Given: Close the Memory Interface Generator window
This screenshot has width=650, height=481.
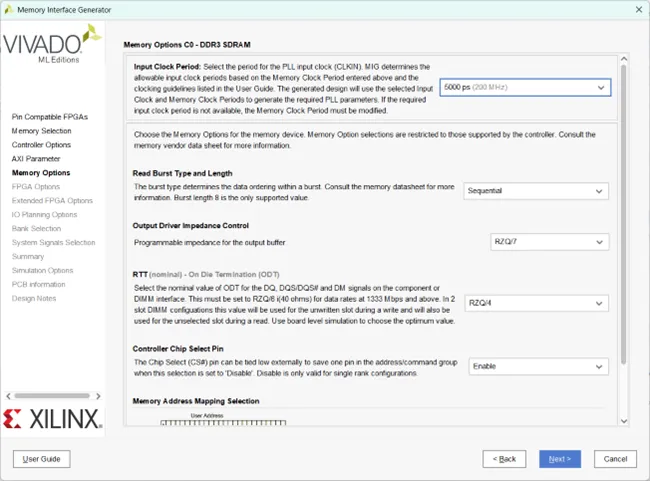Looking at the screenshot, I should (639, 10).
